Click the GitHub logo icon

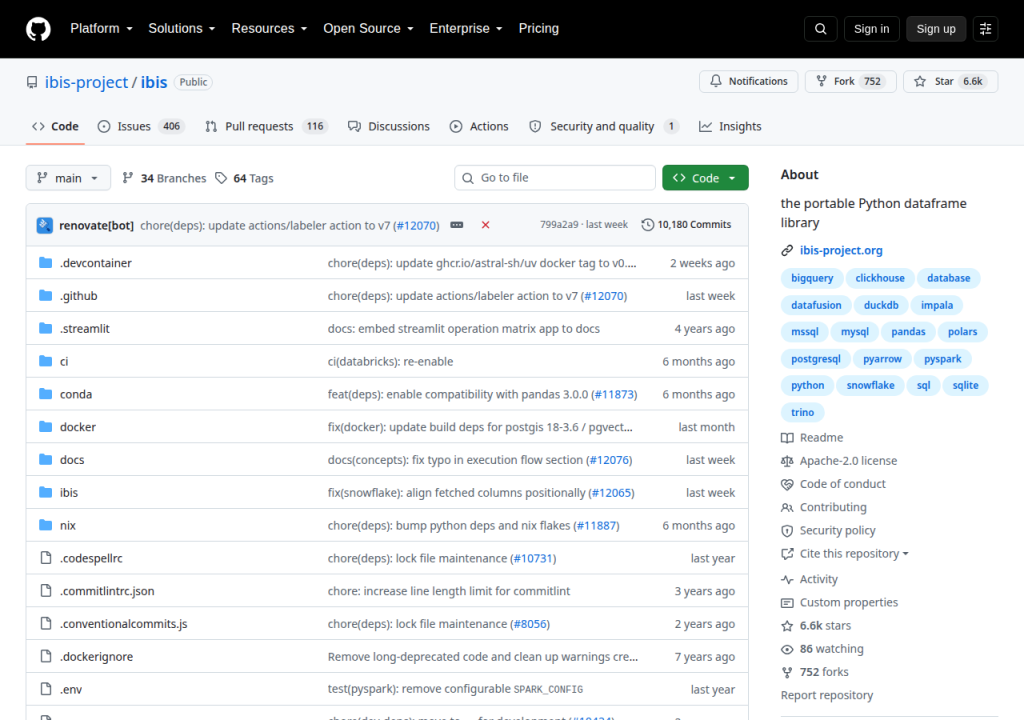(x=38, y=29)
